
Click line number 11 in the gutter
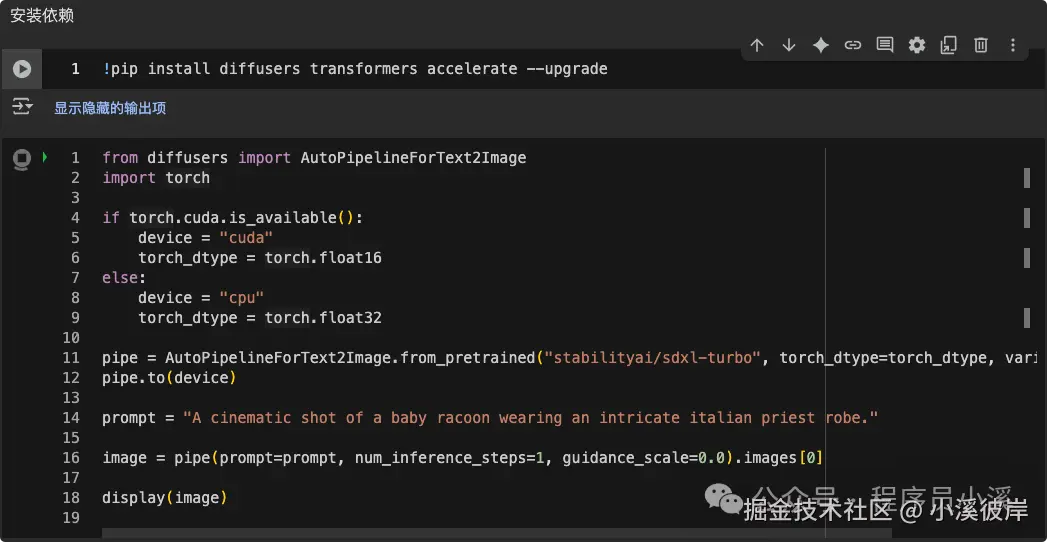71,358
